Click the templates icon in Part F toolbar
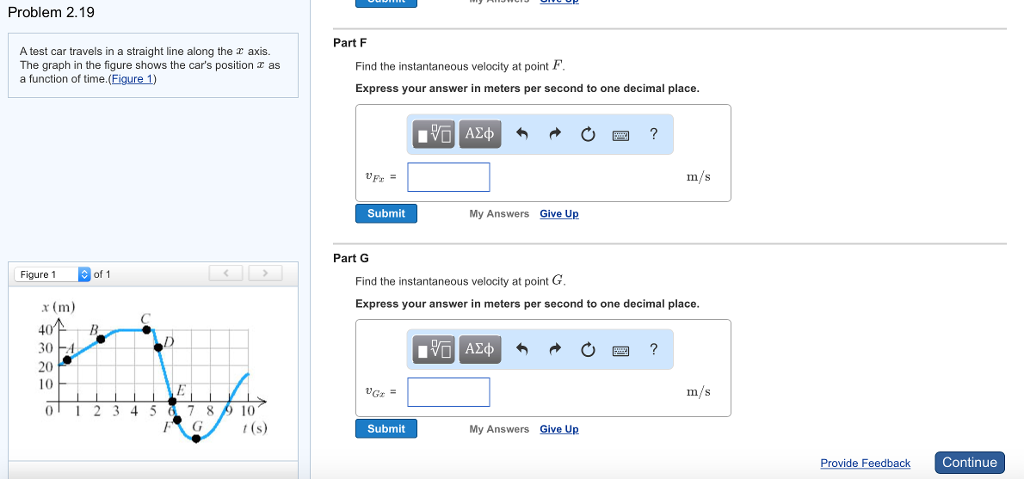The height and width of the screenshot is (479, 1024). coord(435,134)
